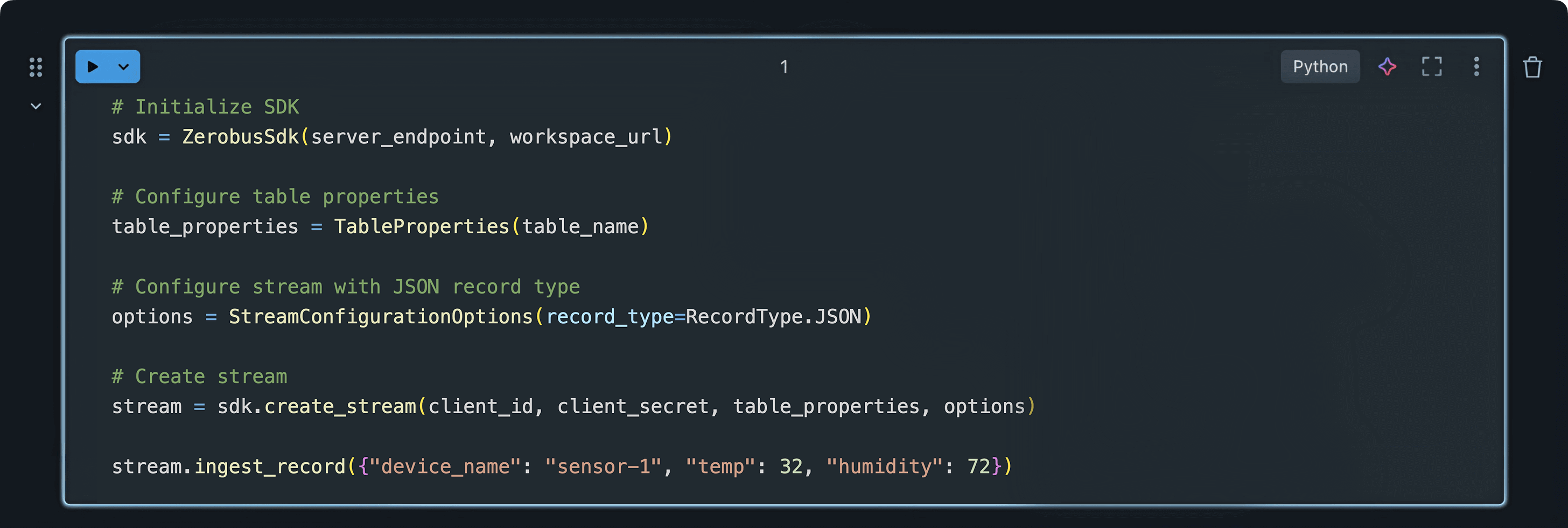Screen dimensions: 1568x528
Task: Expand the cell to focus mode
Action: 1432,66
